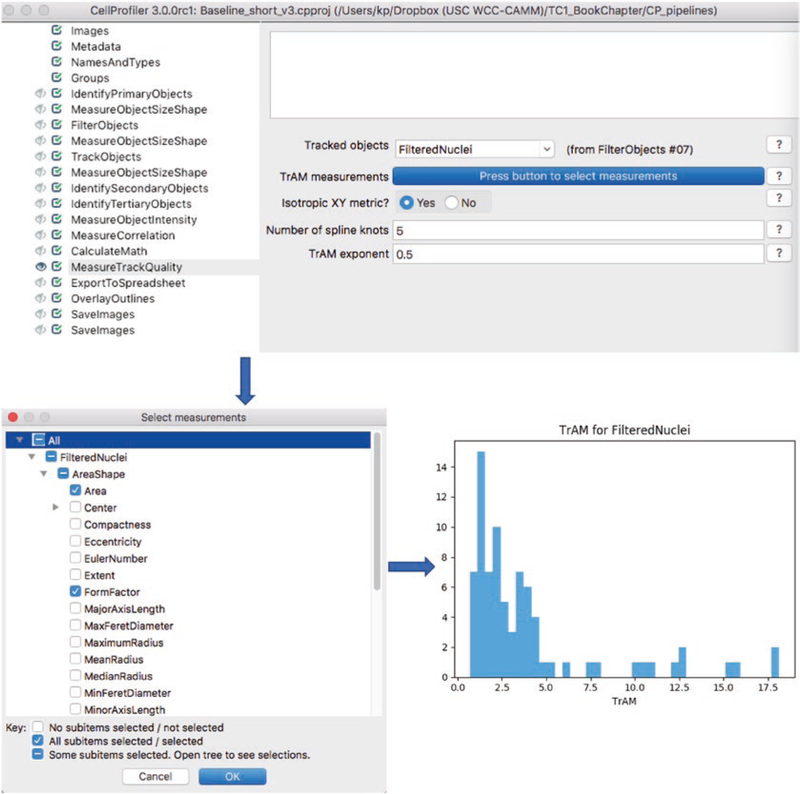Image resolution: width=800 pixels, height=794 pixels.
Task: Open help button for TrAM exponent
Action: 778,254
